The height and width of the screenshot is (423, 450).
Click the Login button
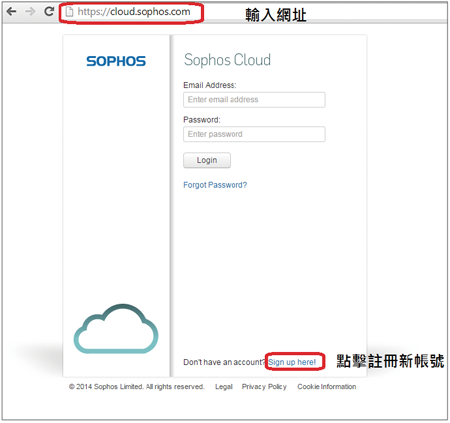click(x=207, y=160)
